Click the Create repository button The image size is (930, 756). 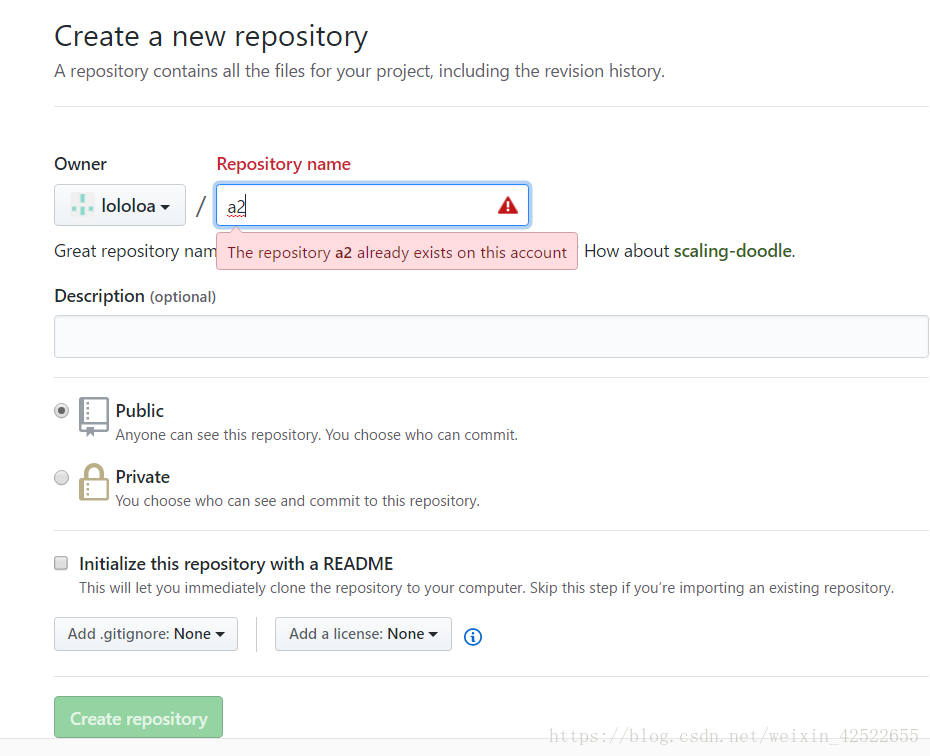[x=138, y=717]
